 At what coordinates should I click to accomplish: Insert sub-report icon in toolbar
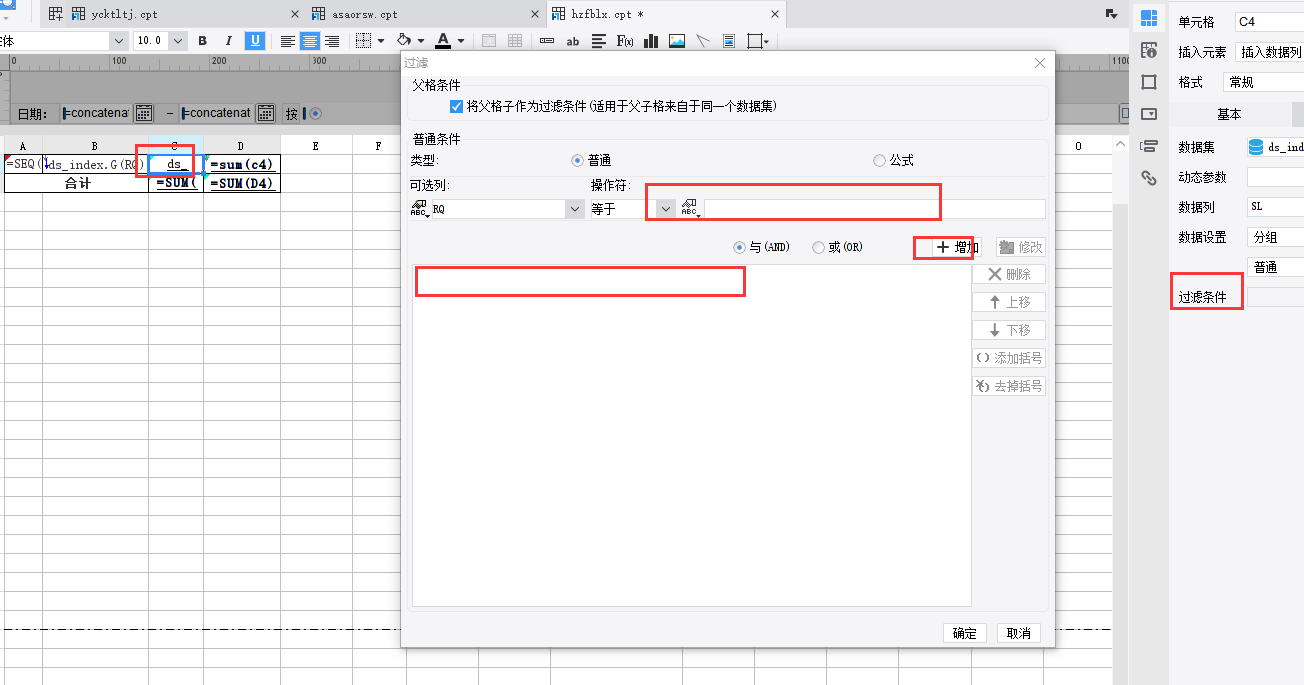(x=729, y=41)
